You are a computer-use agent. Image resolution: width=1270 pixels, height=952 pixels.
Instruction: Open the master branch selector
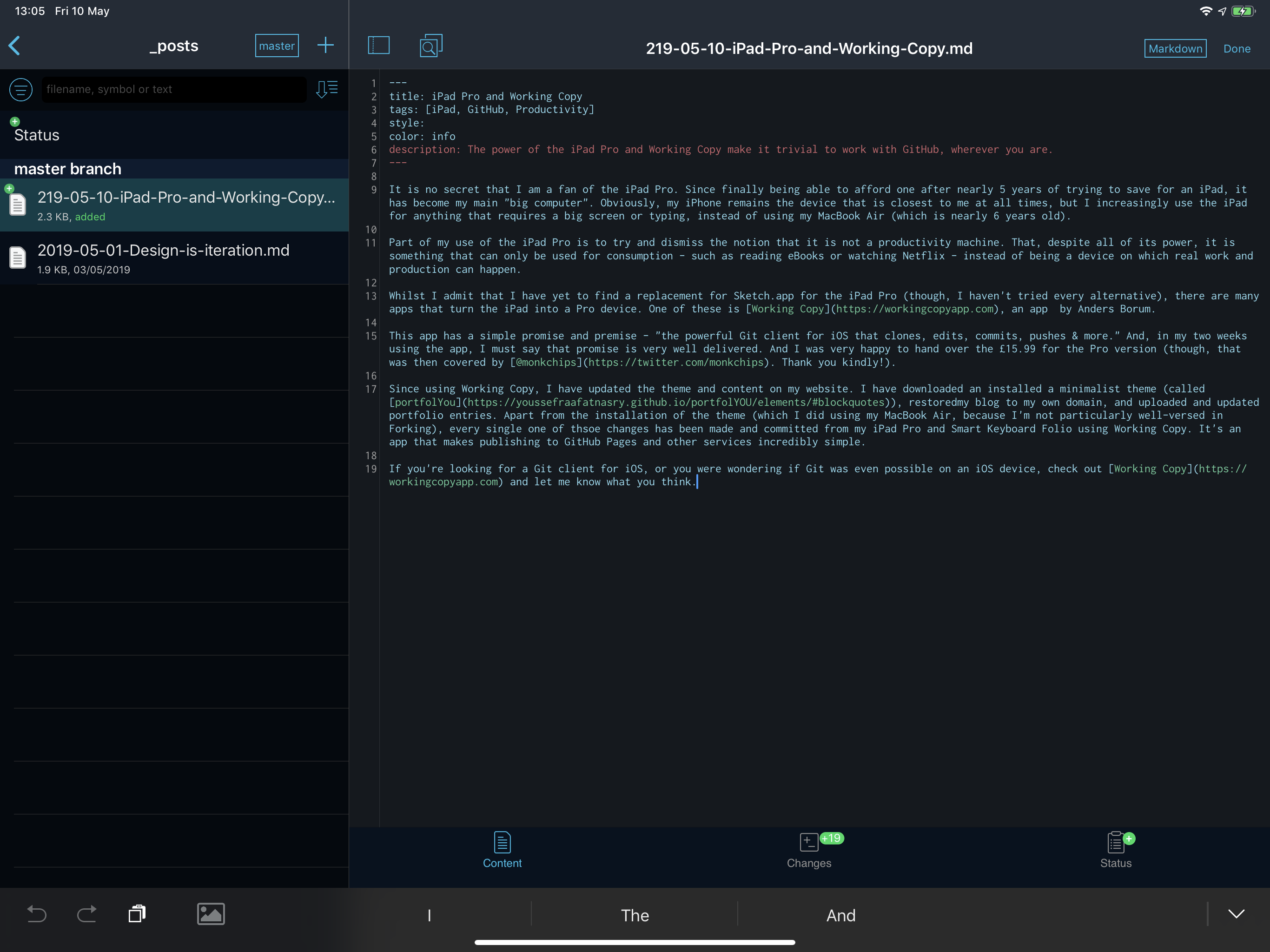(x=277, y=46)
